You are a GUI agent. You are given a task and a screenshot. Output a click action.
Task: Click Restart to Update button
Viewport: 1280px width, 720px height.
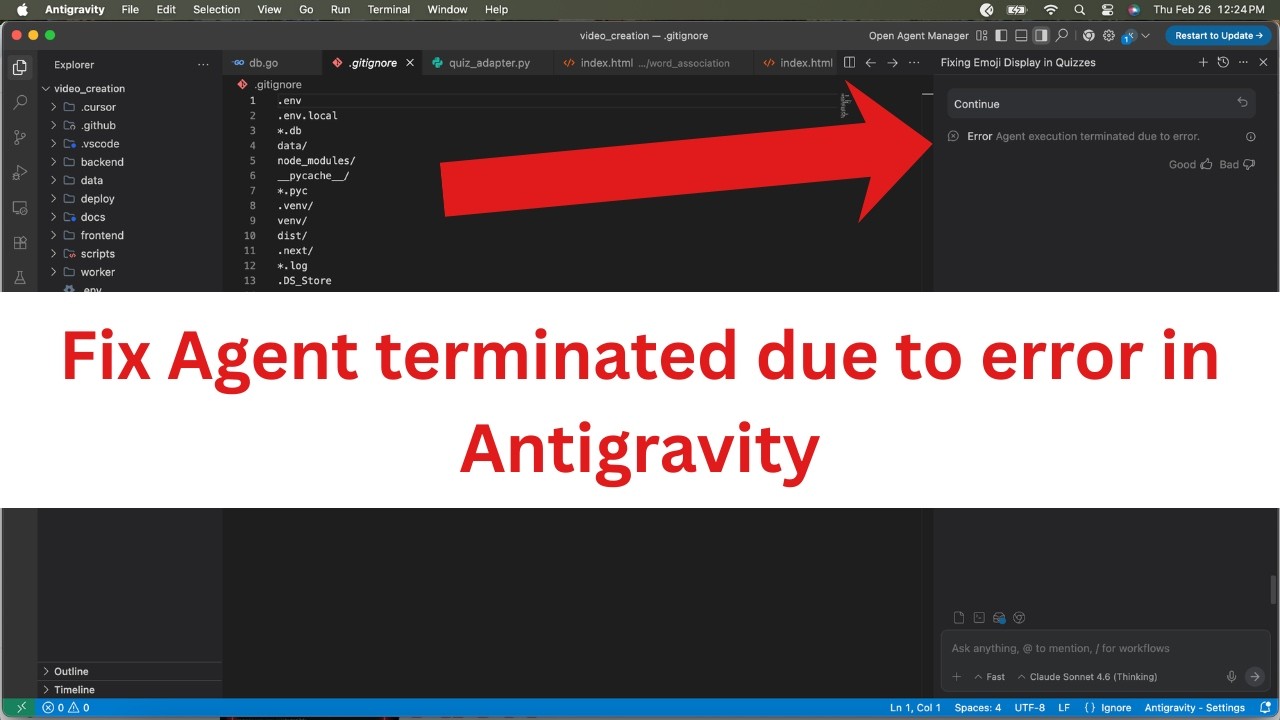tap(1218, 35)
